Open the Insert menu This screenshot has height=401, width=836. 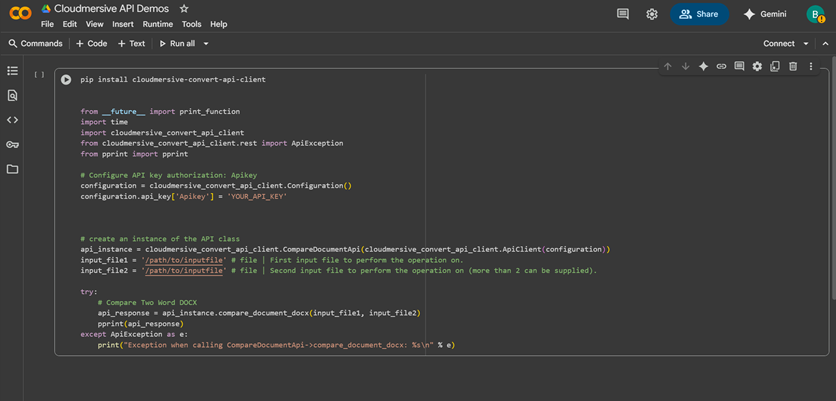(123, 24)
